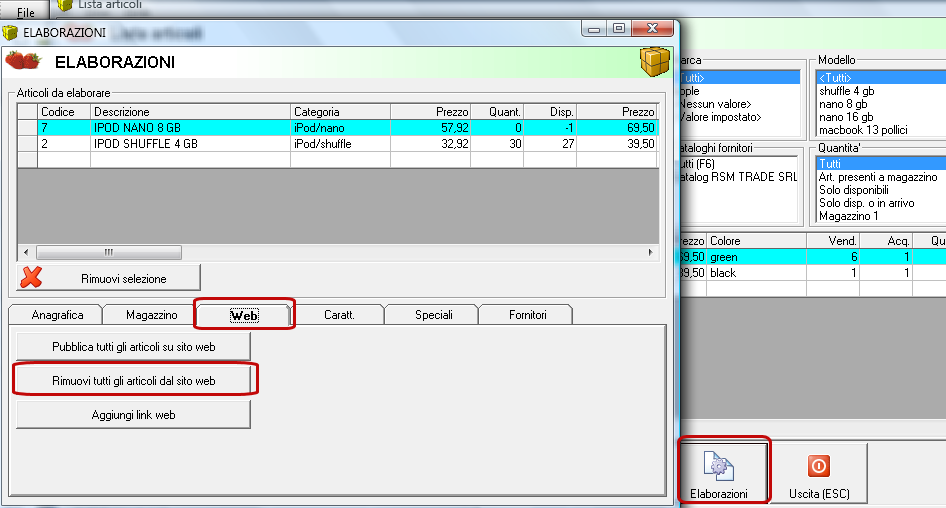Click the red Uscita power icon
946x508 pixels.
pyautogui.click(x=819, y=466)
